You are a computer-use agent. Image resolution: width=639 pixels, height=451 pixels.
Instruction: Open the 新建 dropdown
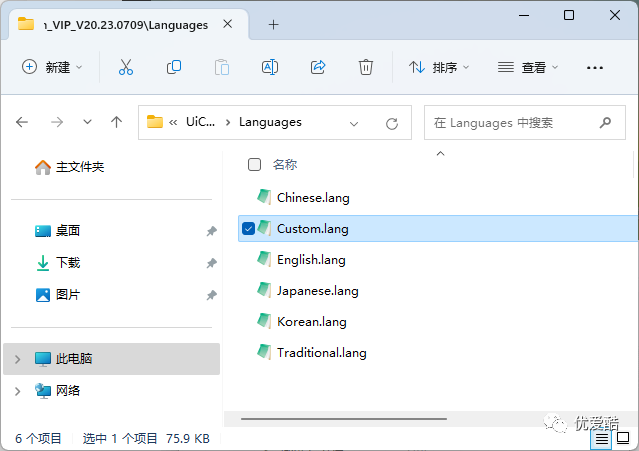[x=52, y=67]
